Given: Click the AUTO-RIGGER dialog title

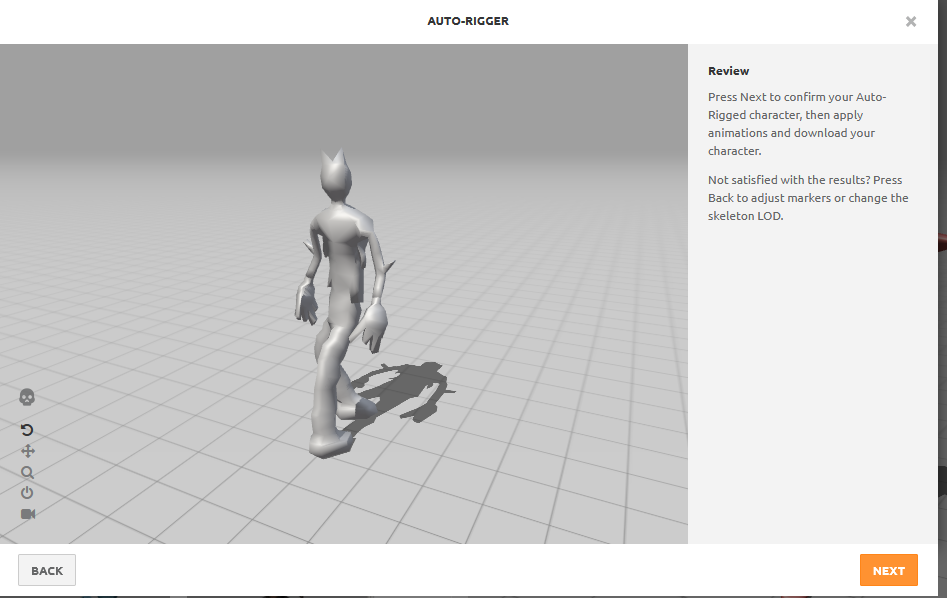Looking at the screenshot, I should [468, 21].
